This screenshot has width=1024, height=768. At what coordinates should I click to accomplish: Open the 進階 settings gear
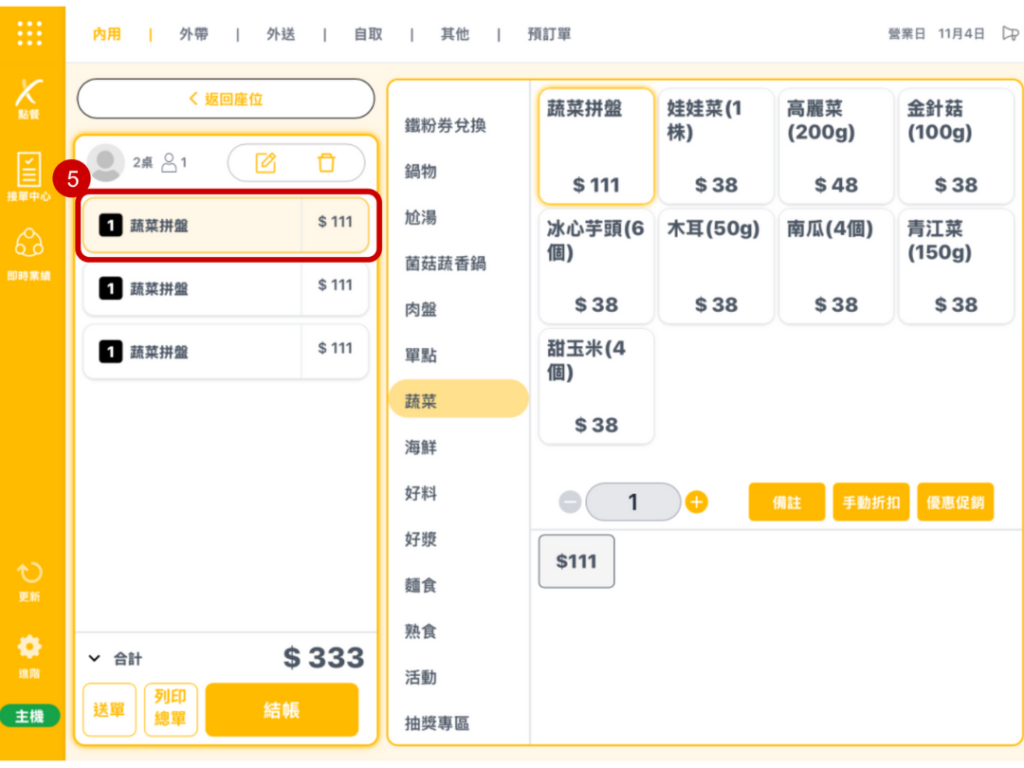[30, 652]
